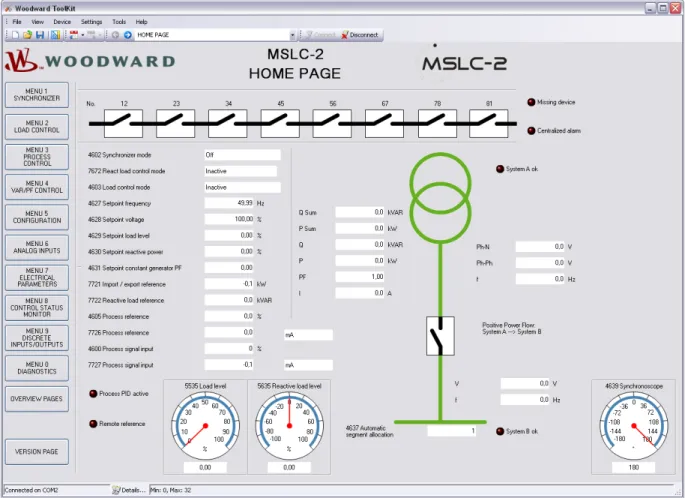
Task: Click the PF value field showing 1,00
Action: coord(360,277)
